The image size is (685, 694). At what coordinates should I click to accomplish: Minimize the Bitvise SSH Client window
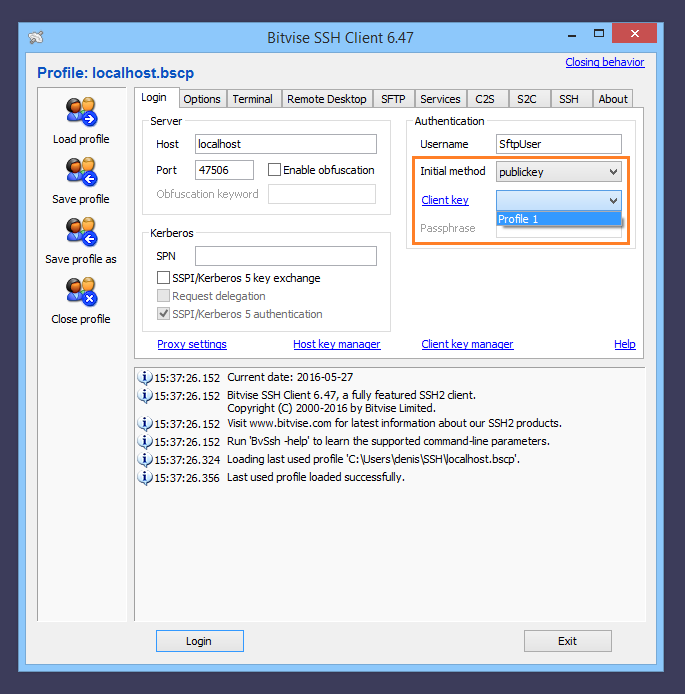tap(572, 35)
